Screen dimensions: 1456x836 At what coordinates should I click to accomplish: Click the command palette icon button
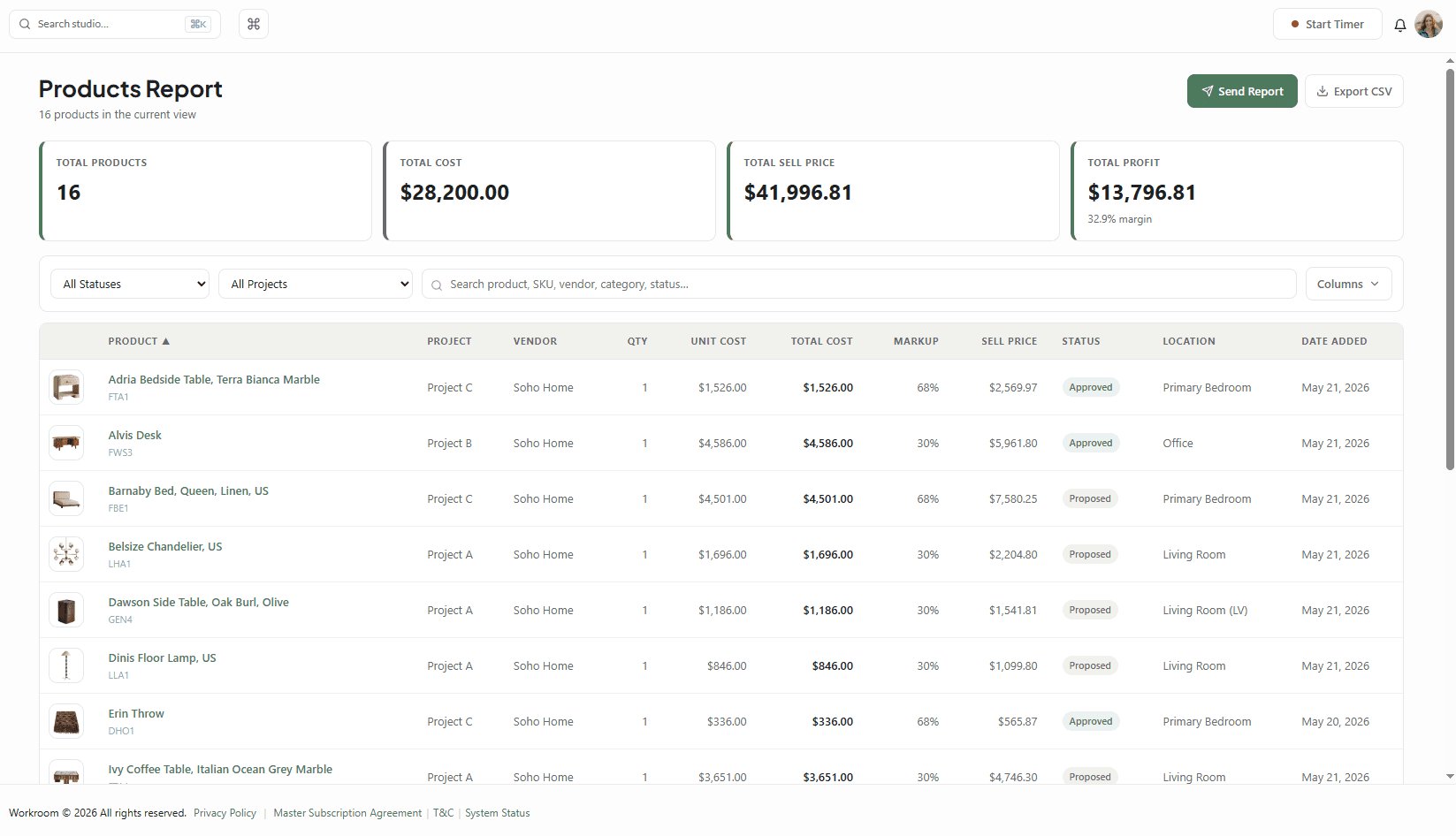[x=254, y=24]
